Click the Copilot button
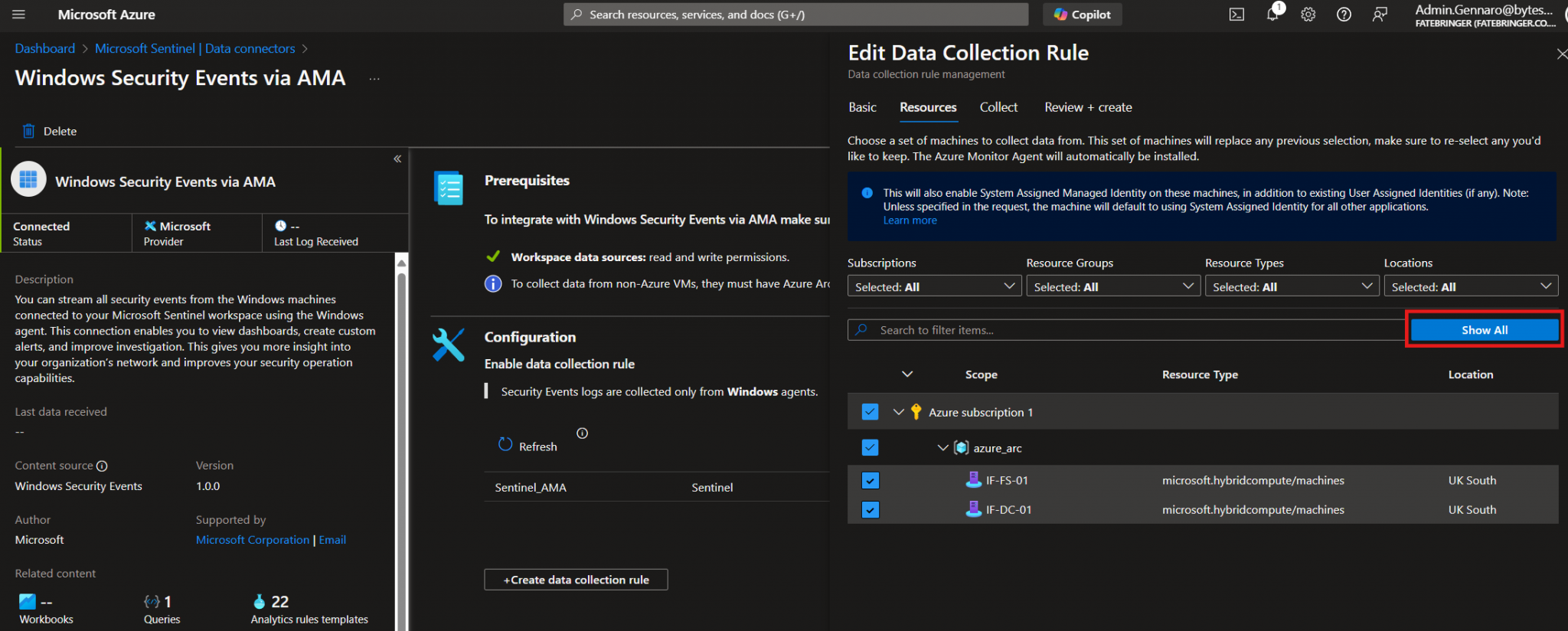Screen dimensions: 1568x631 pos(1082,15)
